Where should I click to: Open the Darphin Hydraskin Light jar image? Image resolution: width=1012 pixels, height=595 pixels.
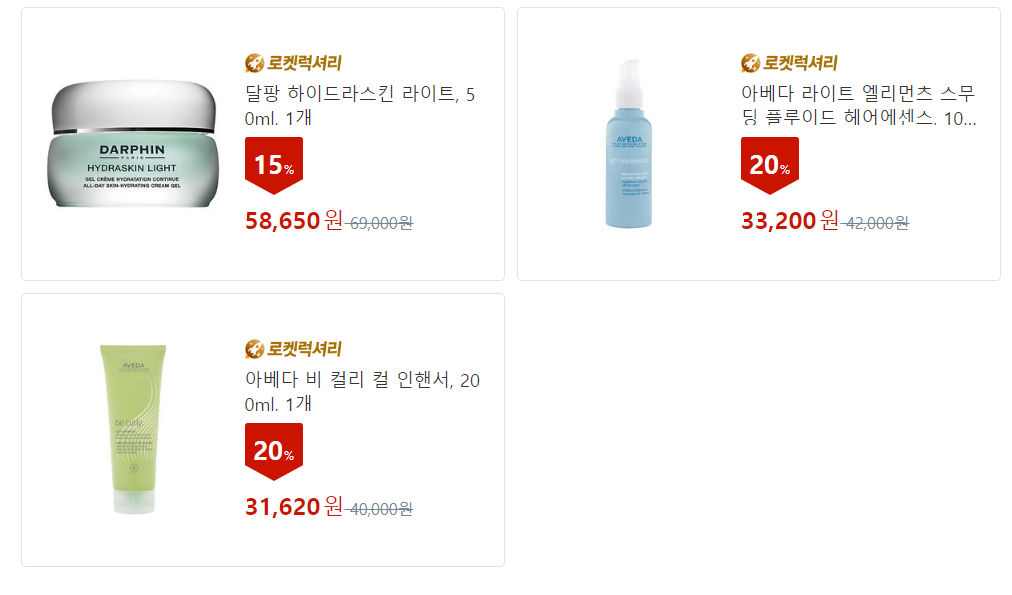(134, 145)
